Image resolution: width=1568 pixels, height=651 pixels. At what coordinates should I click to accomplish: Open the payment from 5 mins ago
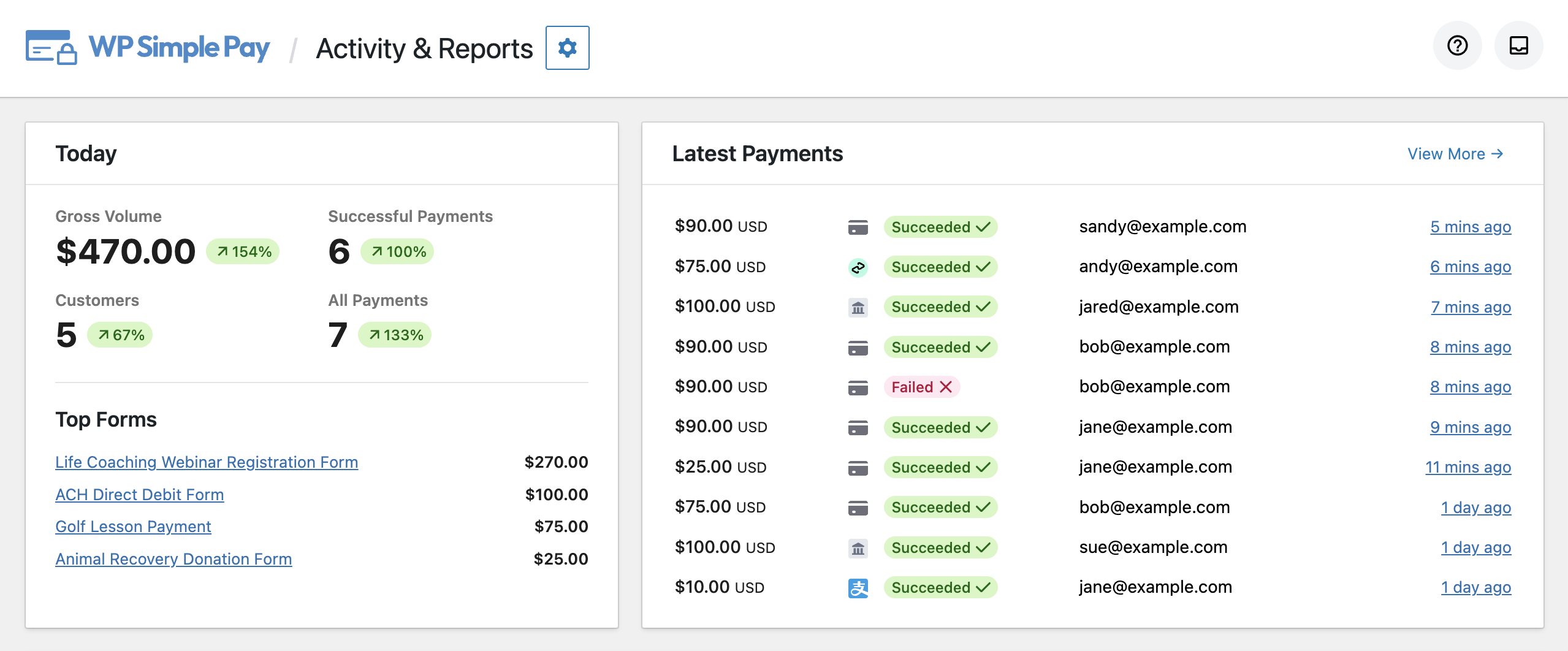tap(1471, 226)
